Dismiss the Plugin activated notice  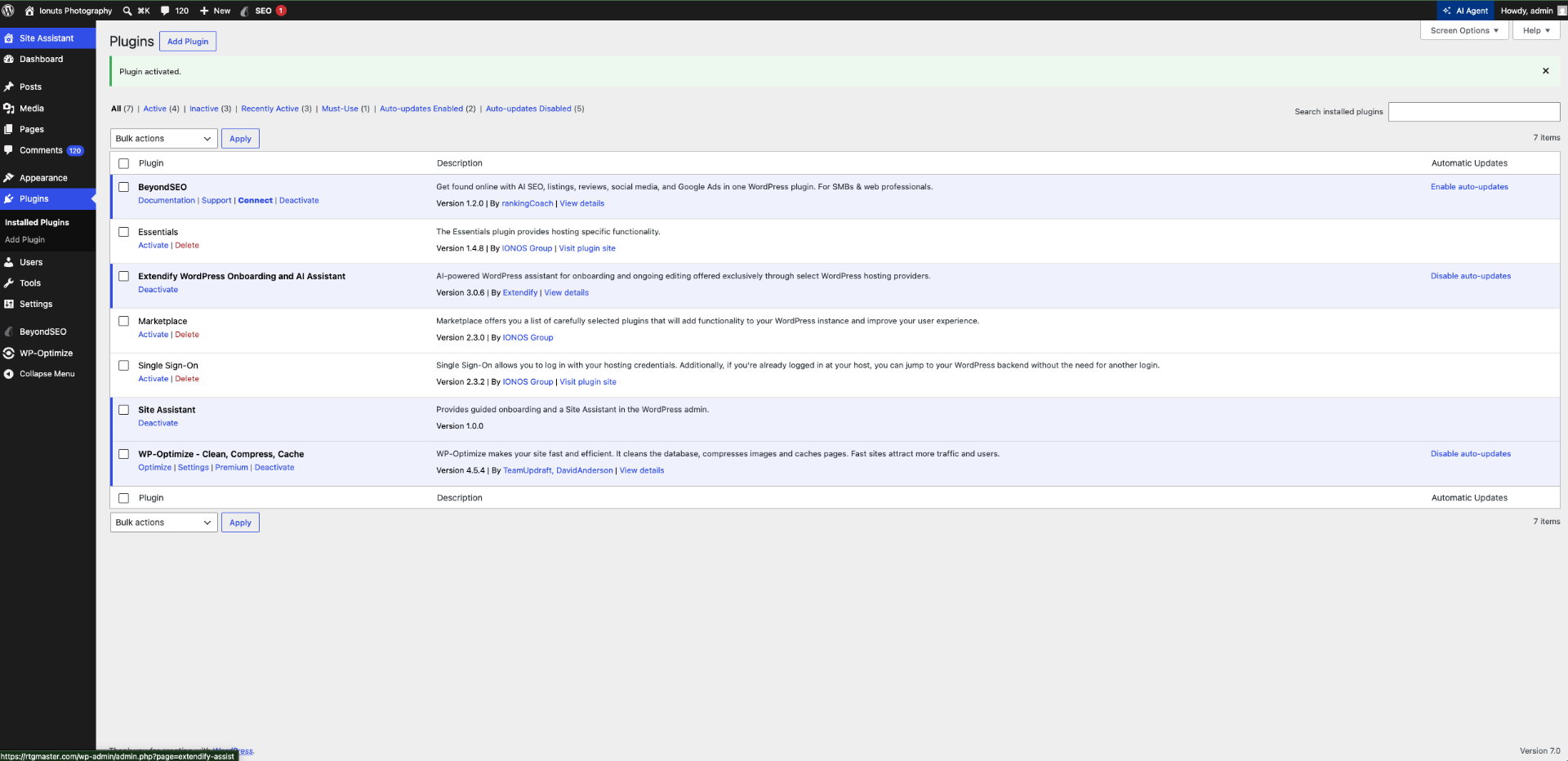coord(1545,71)
